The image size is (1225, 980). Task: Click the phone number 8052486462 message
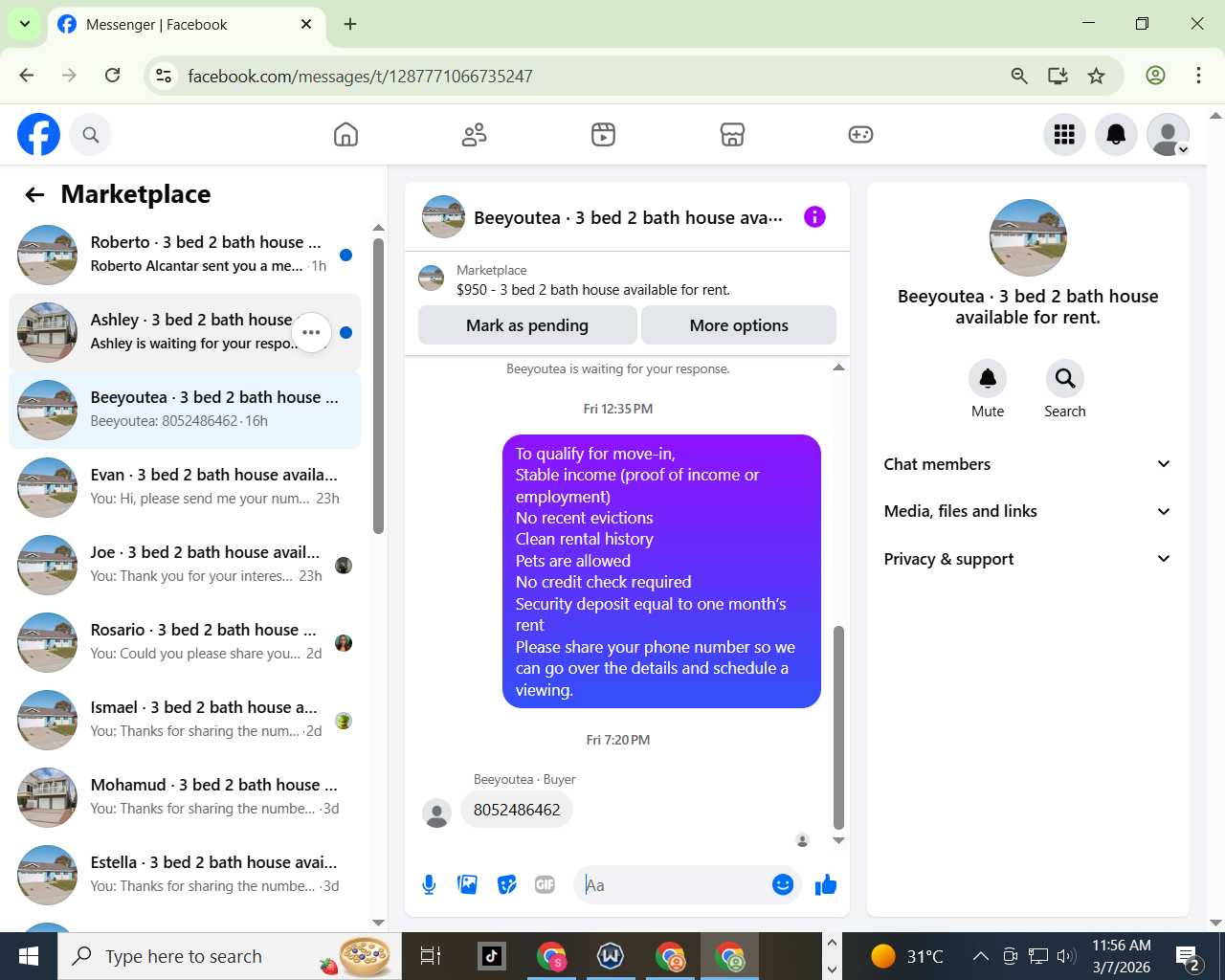pos(517,810)
